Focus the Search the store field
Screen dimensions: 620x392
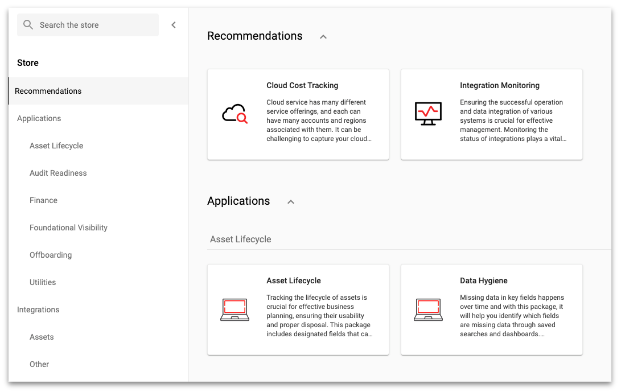tap(88, 25)
